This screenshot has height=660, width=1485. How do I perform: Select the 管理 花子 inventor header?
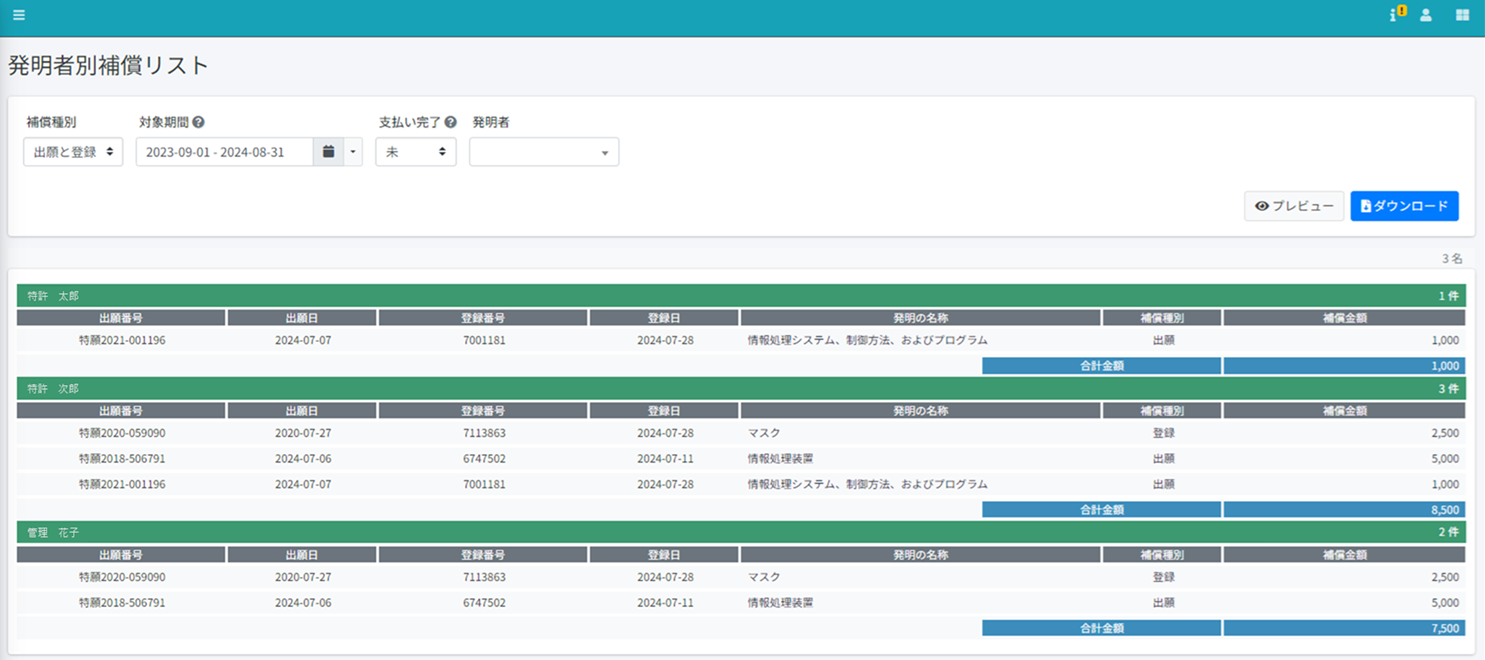pyautogui.click(x=741, y=532)
